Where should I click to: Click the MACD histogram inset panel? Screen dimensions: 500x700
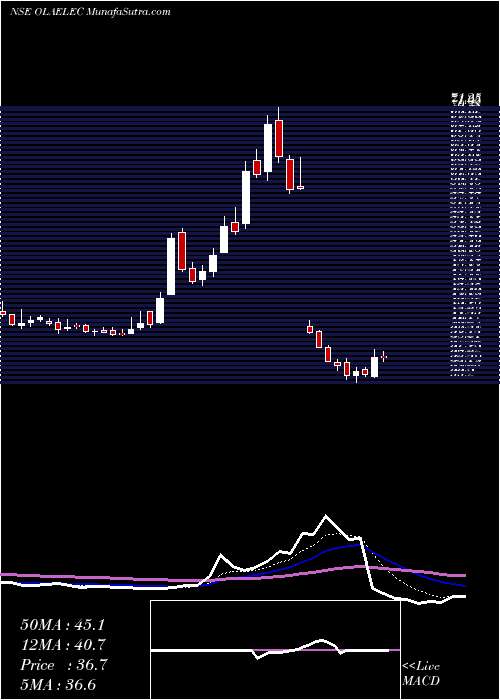(x=275, y=650)
